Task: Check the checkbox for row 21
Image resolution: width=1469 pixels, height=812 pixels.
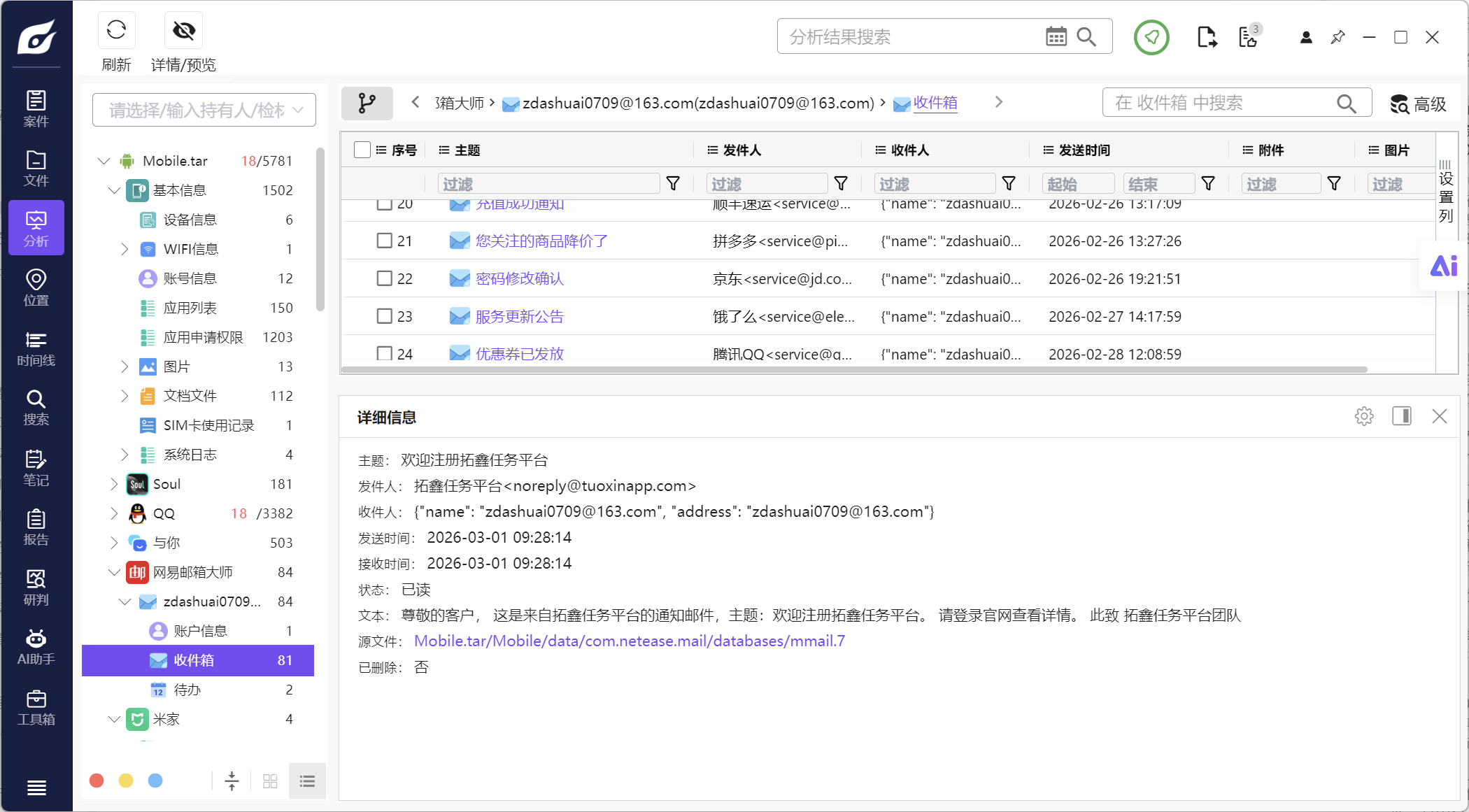Action: coord(385,241)
